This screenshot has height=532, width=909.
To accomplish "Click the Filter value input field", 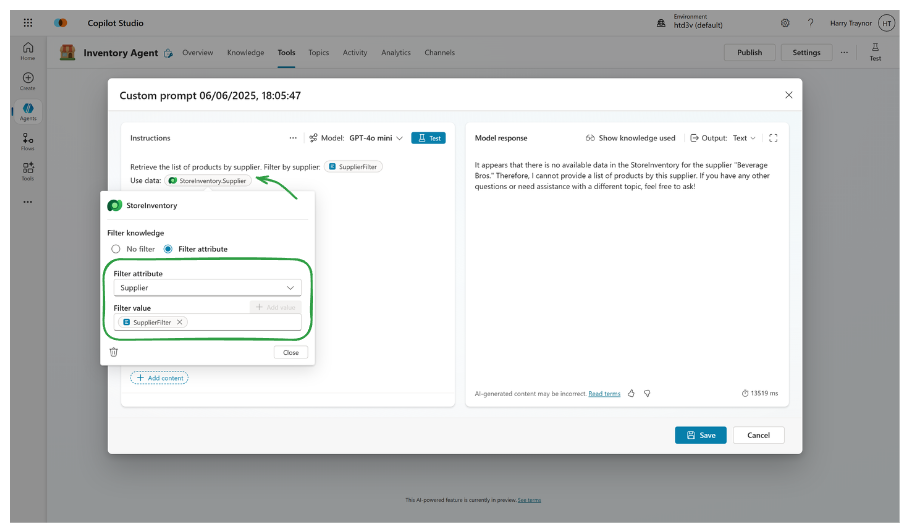I will pos(208,322).
